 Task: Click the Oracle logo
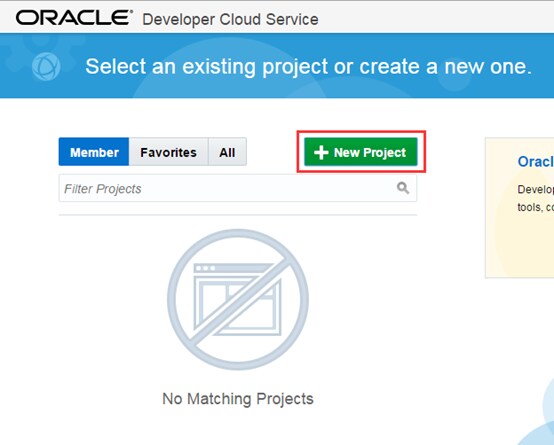point(74,18)
